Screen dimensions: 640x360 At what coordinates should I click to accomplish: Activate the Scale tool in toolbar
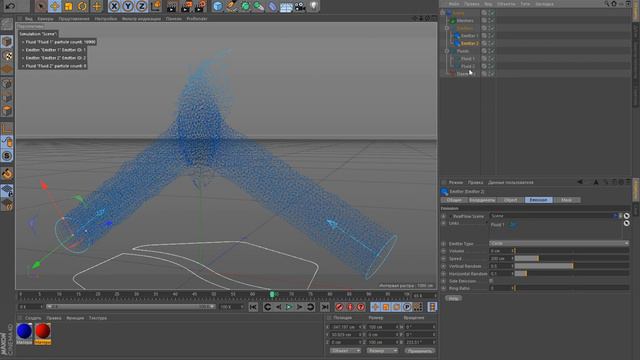click(x=68, y=6)
